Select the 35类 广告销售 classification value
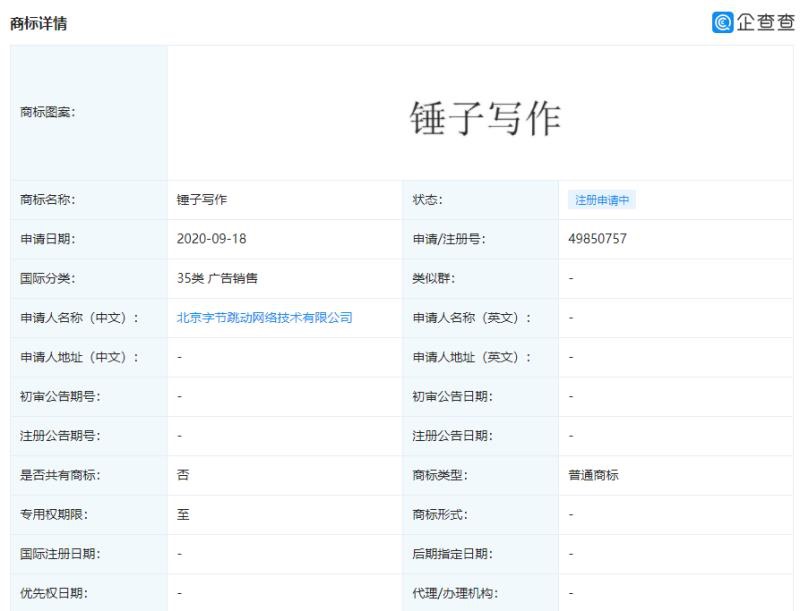Screen dimensions: 800x611 coord(217,279)
